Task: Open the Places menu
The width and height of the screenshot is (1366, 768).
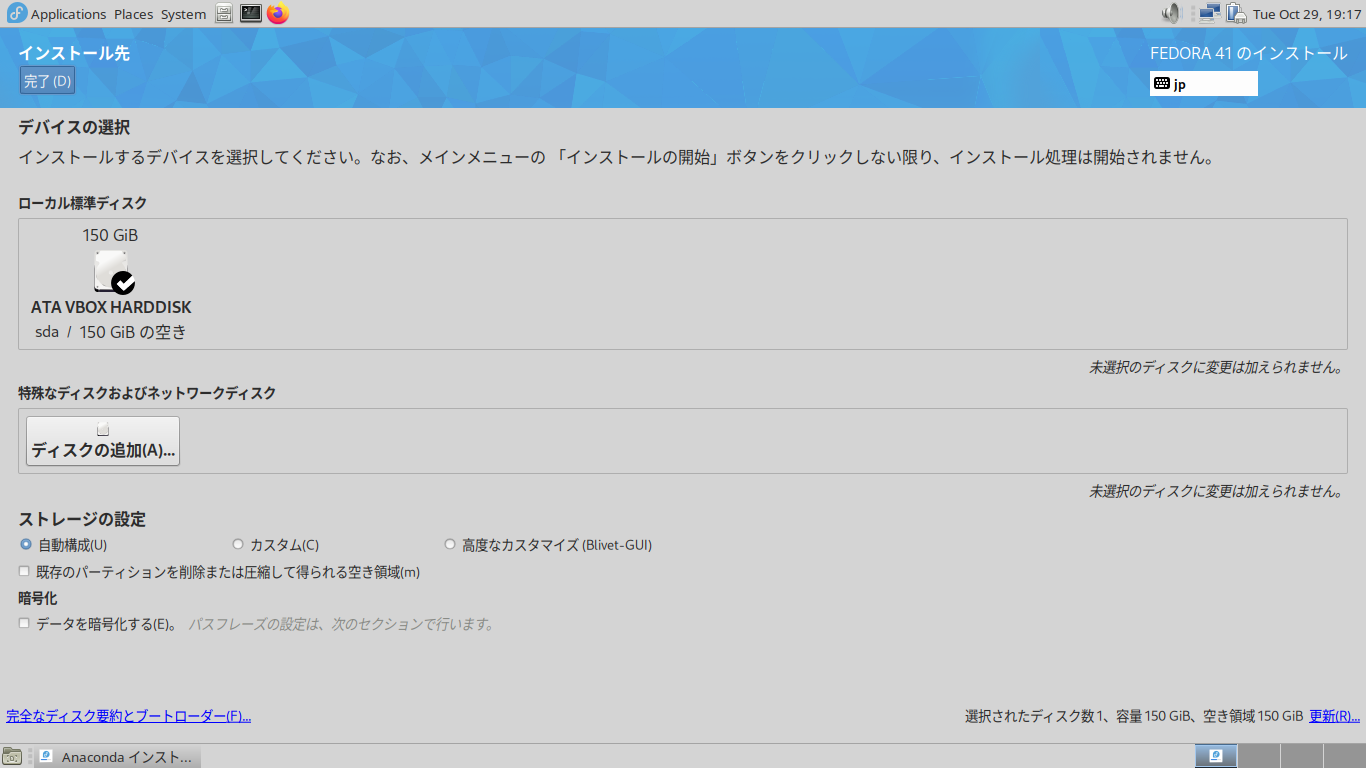Action: (x=133, y=14)
